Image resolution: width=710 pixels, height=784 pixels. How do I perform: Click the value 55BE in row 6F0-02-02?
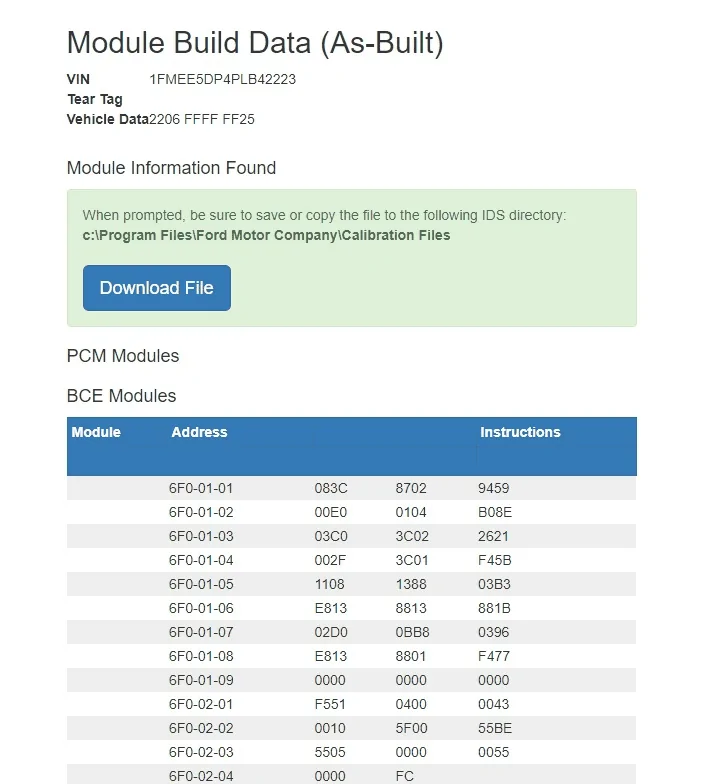pyautogui.click(x=494, y=728)
